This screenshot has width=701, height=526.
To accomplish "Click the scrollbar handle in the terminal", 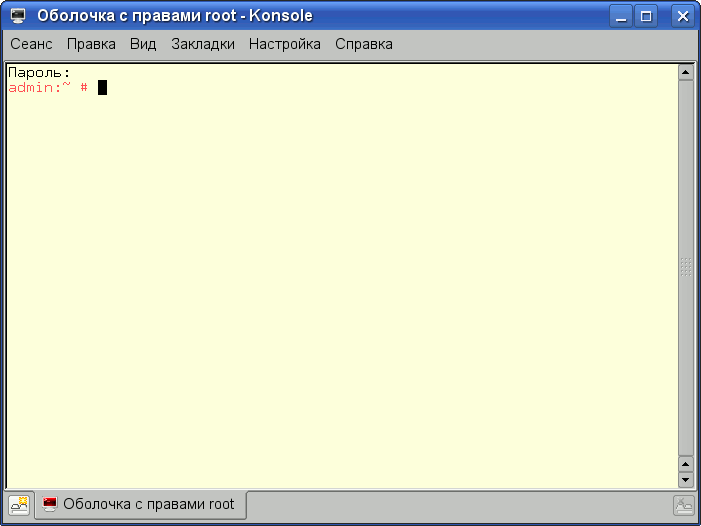I will 685,268.
